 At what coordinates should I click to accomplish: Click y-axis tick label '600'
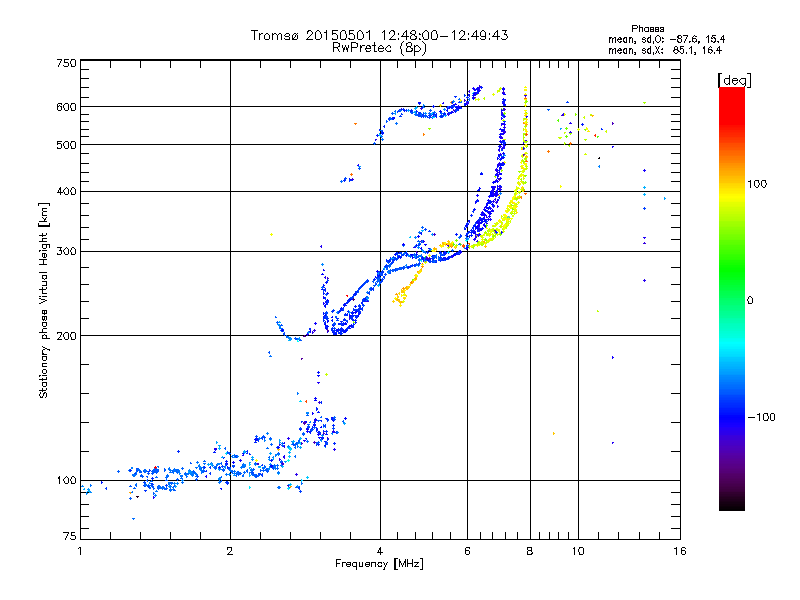66,107
